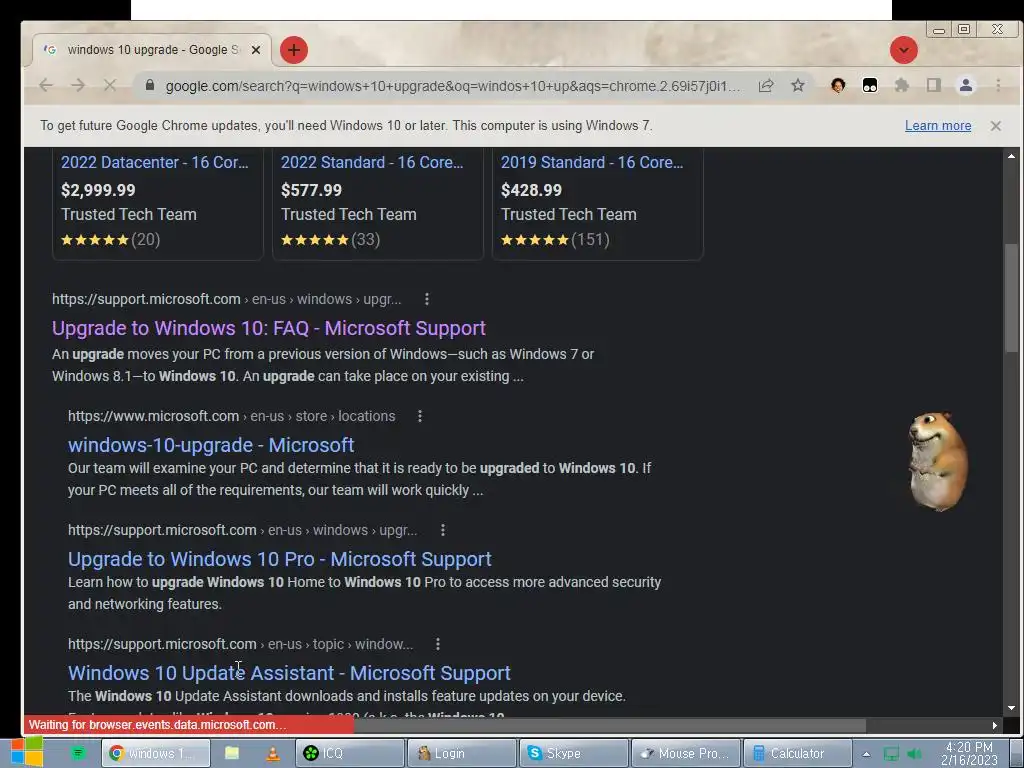This screenshot has width=1024, height=768.
Task: Switch to Calculator taskbar button
Action: [x=798, y=753]
